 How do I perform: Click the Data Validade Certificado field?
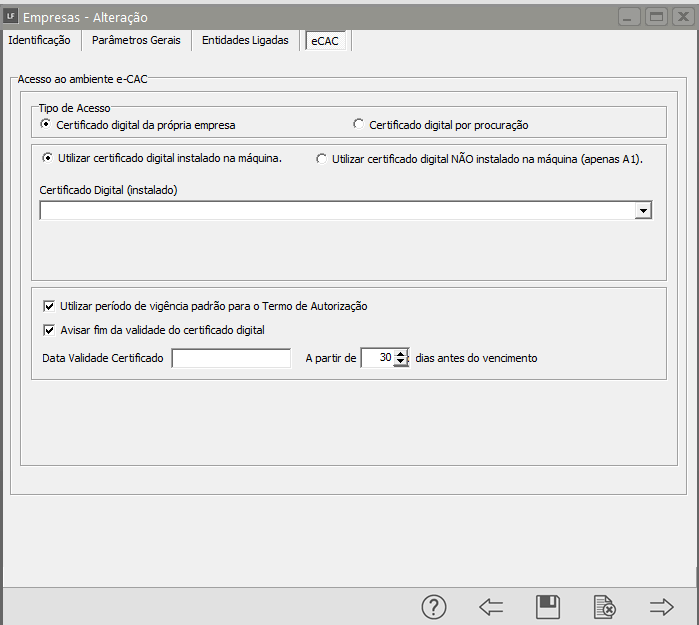click(231, 358)
